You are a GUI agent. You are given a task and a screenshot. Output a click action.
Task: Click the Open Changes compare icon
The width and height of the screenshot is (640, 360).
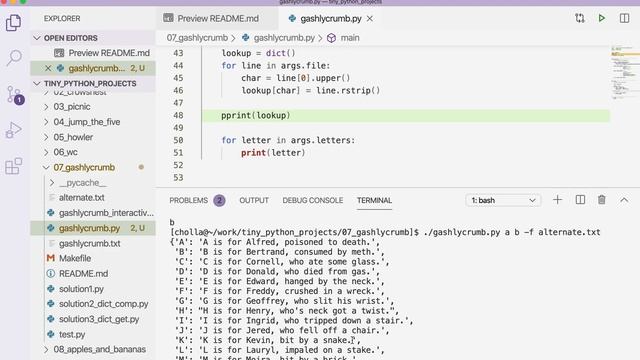coord(580,18)
